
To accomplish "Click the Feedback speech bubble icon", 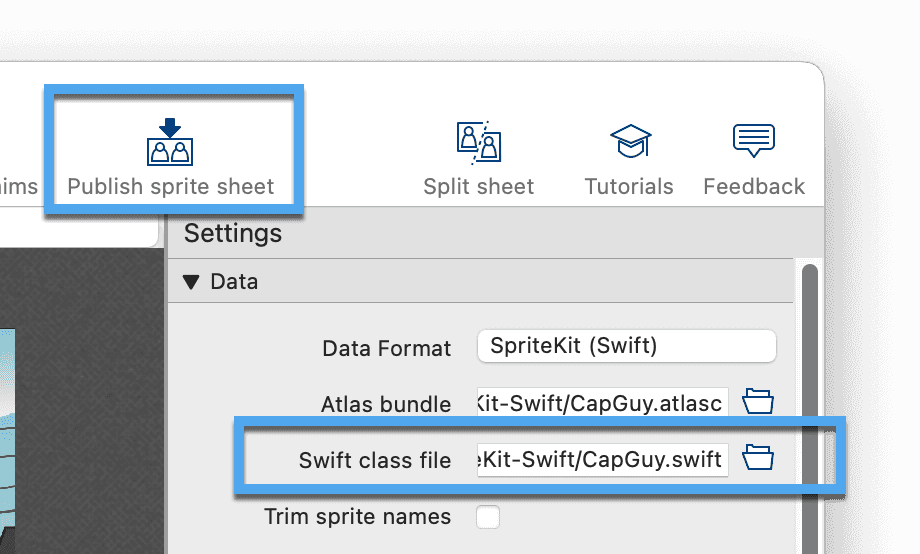I will pos(754,140).
